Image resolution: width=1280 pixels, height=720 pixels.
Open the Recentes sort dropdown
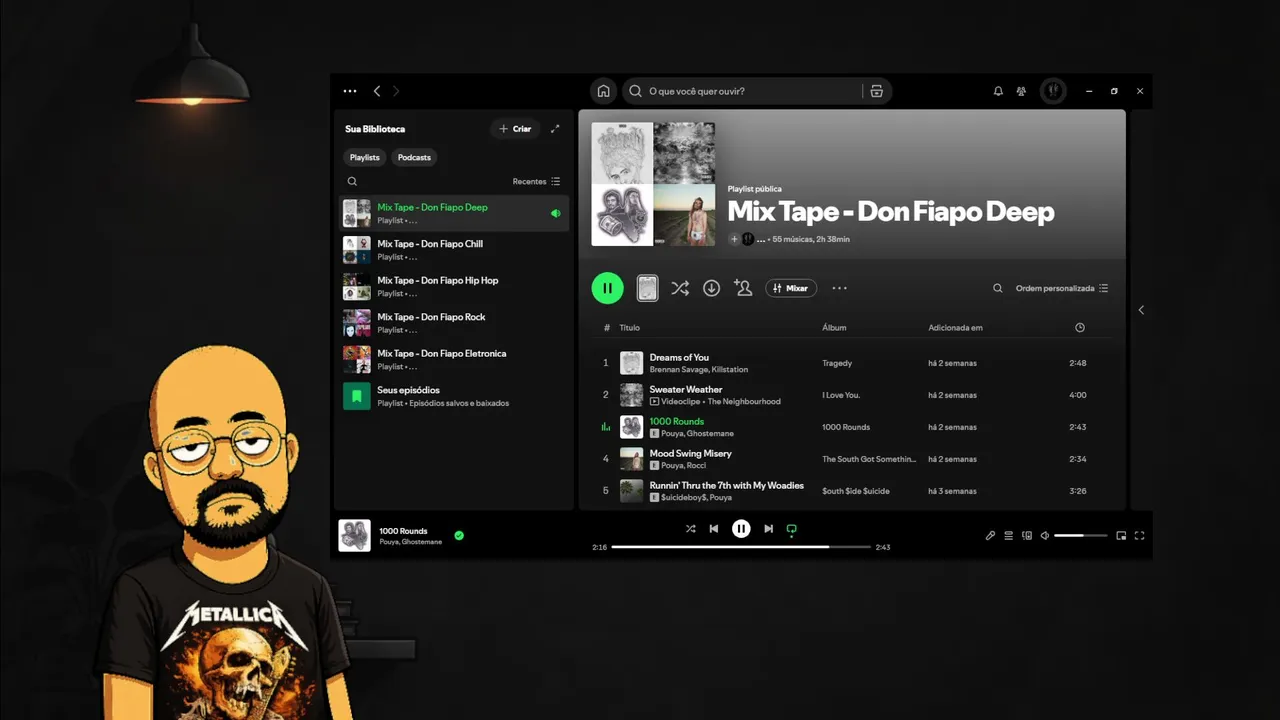click(537, 181)
